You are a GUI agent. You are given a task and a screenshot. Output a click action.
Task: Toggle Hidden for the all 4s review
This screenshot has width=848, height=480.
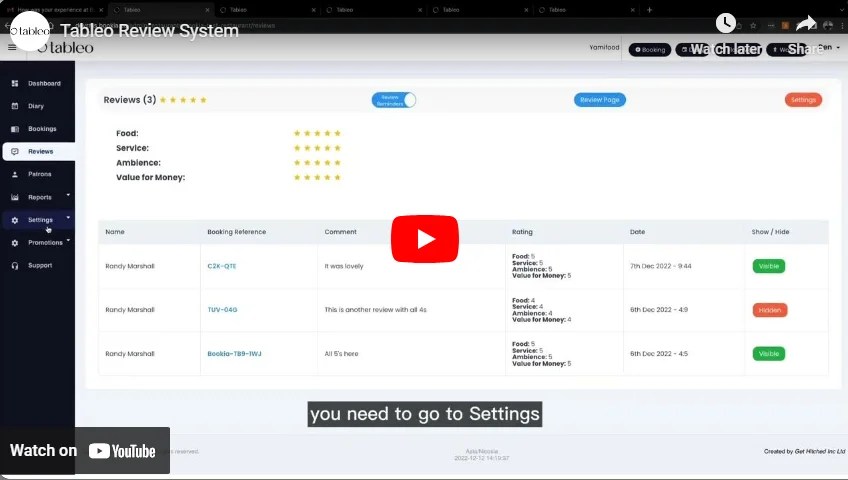(x=770, y=310)
